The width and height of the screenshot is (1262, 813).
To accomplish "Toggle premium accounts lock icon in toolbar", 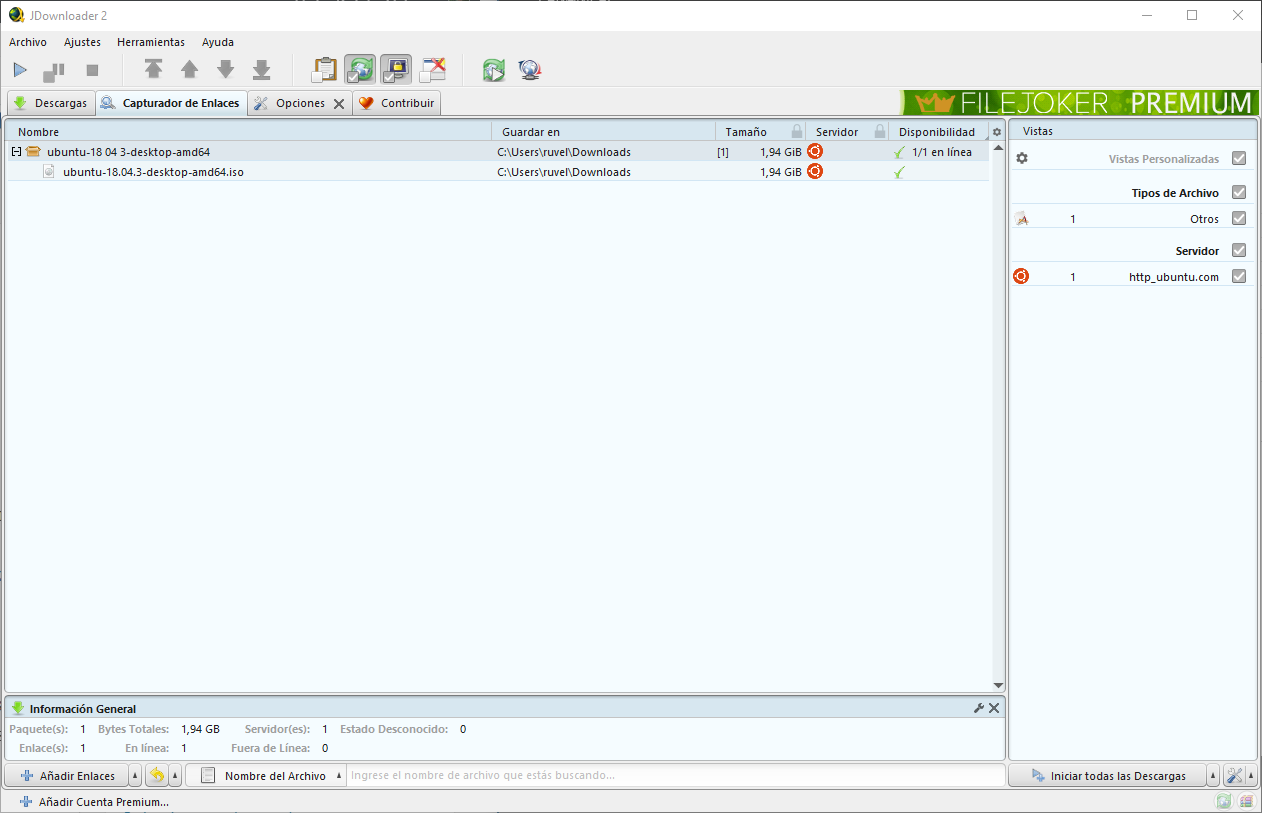I will [396, 69].
